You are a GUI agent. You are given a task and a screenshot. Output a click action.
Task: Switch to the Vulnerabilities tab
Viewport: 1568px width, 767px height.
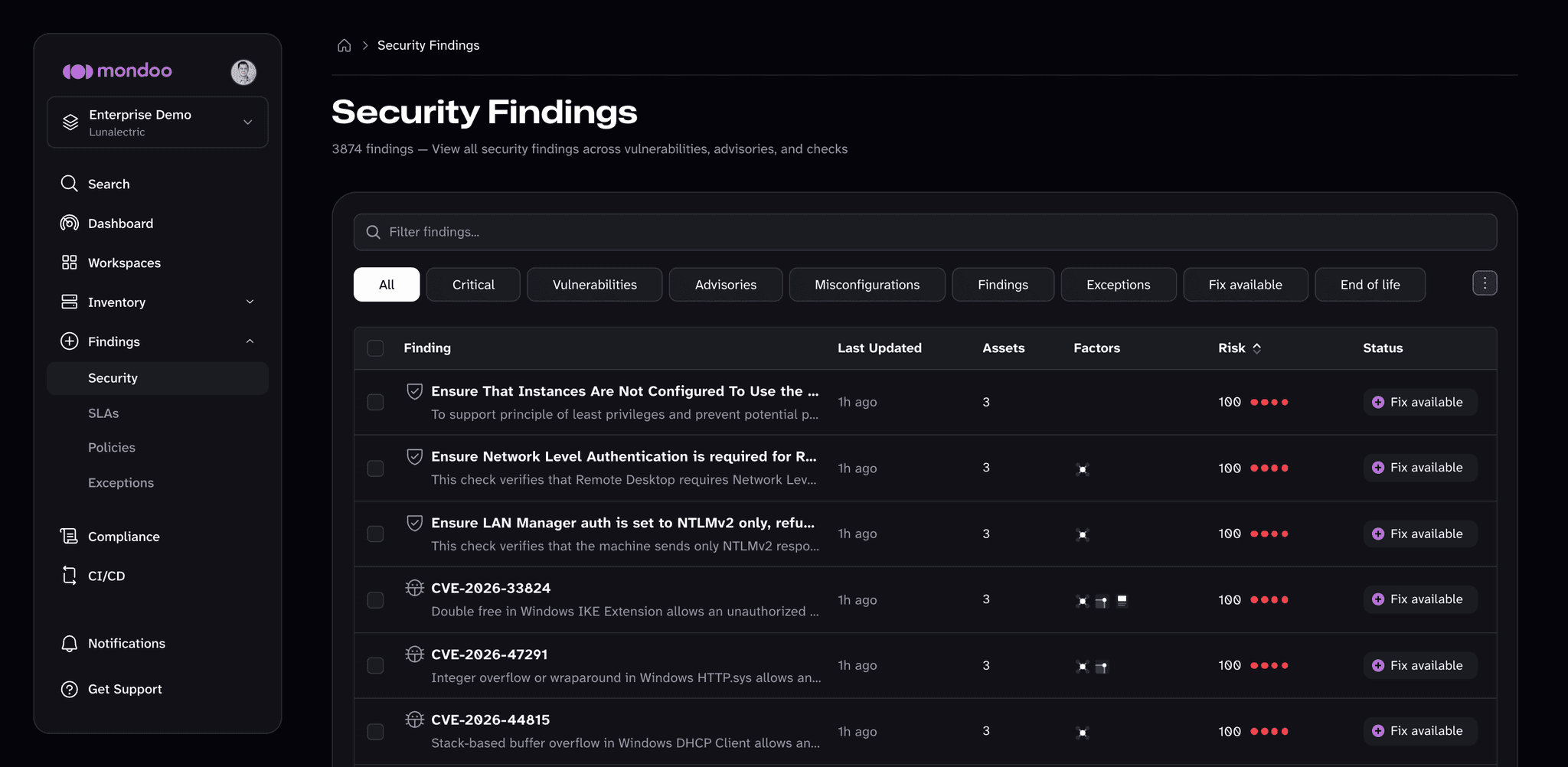(595, 285)
